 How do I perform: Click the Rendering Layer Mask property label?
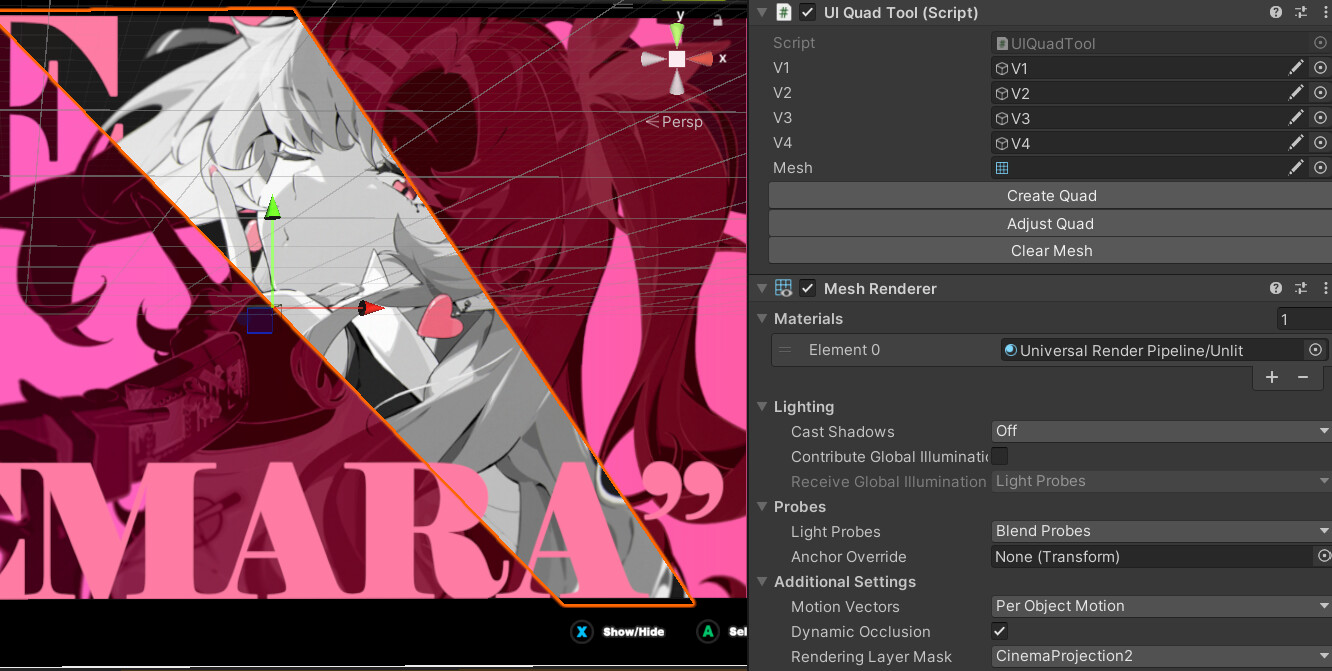[871, 657]
